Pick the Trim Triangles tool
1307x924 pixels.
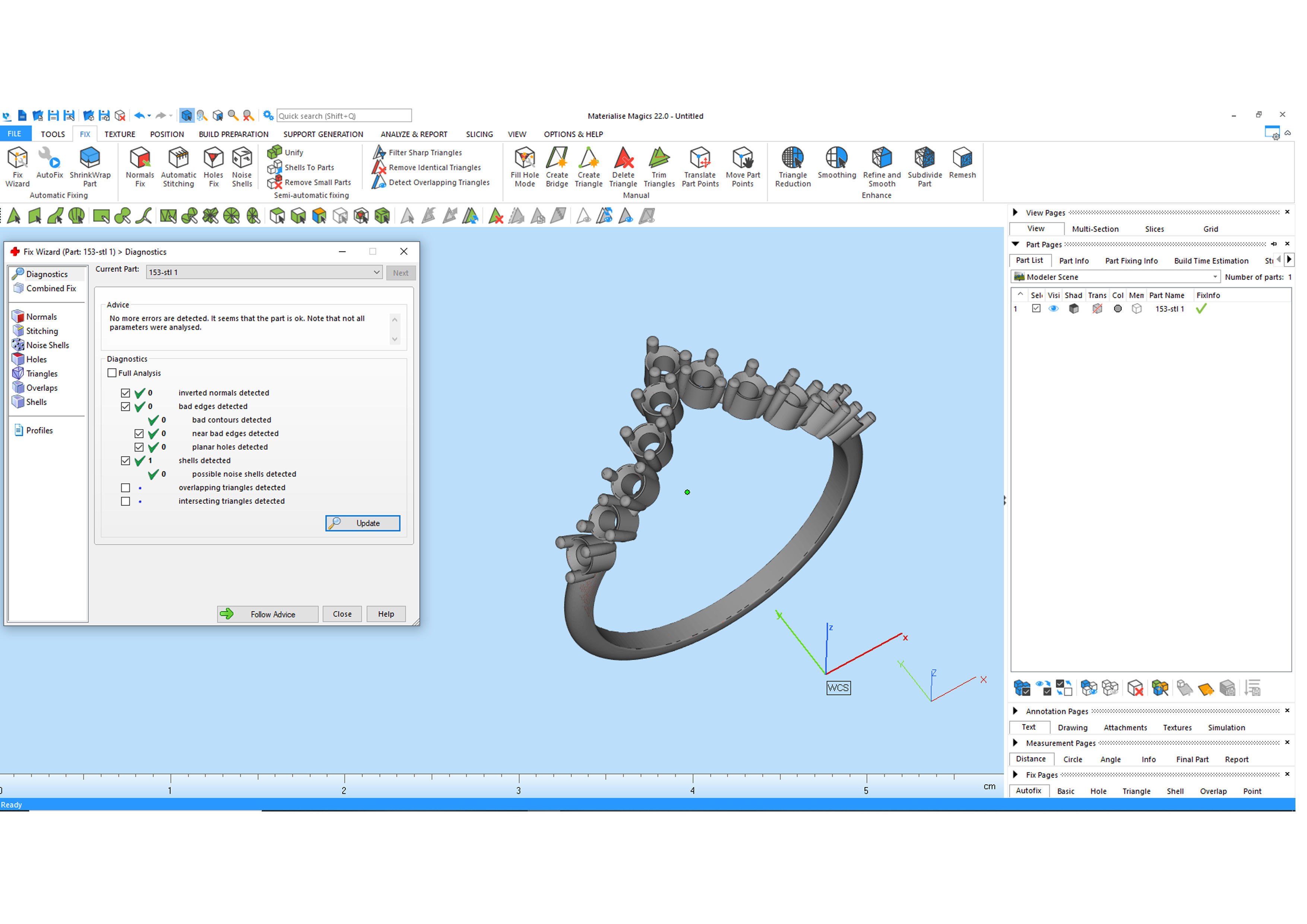pos(659,167)
